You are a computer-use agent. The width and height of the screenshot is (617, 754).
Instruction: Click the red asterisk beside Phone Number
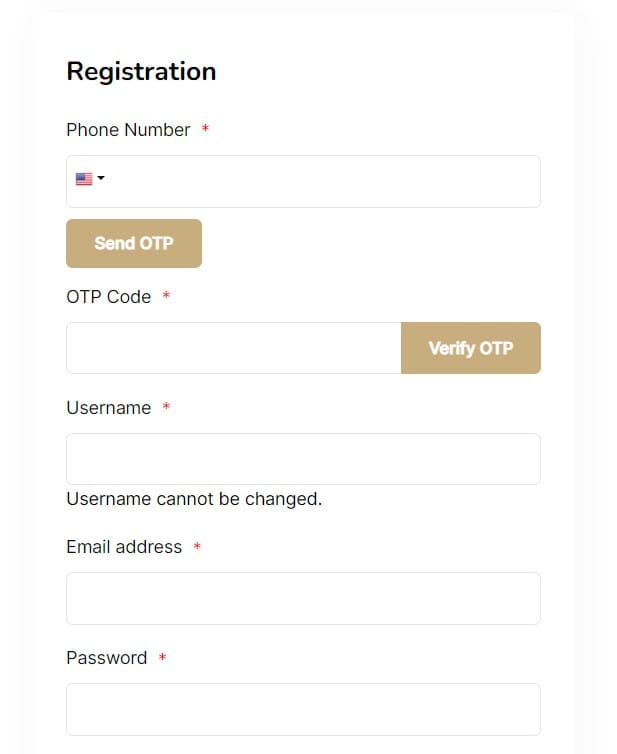(205, 128)
